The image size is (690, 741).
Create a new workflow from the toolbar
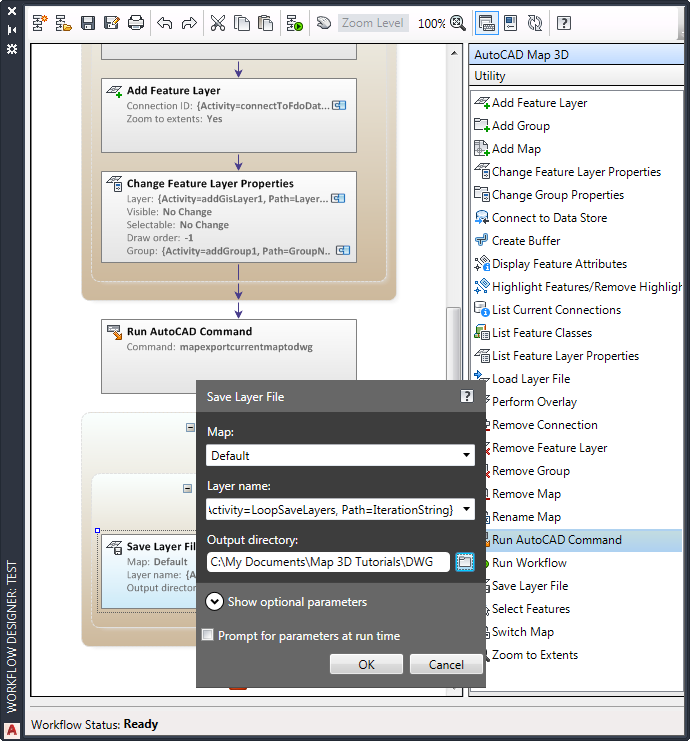[40, 23]
